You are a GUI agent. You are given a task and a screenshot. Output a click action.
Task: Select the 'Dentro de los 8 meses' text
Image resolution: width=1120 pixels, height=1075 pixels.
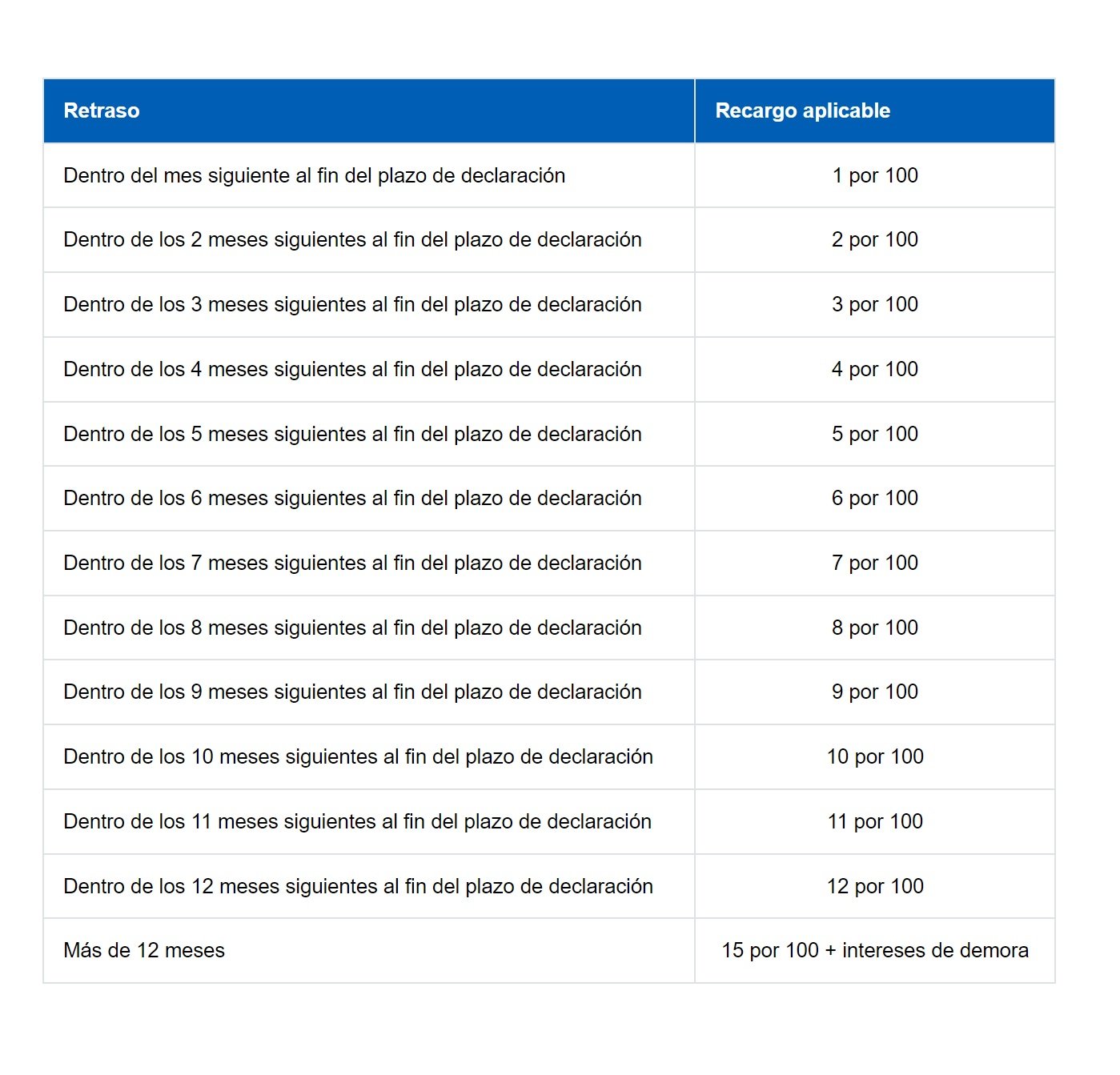click(352, 628)
